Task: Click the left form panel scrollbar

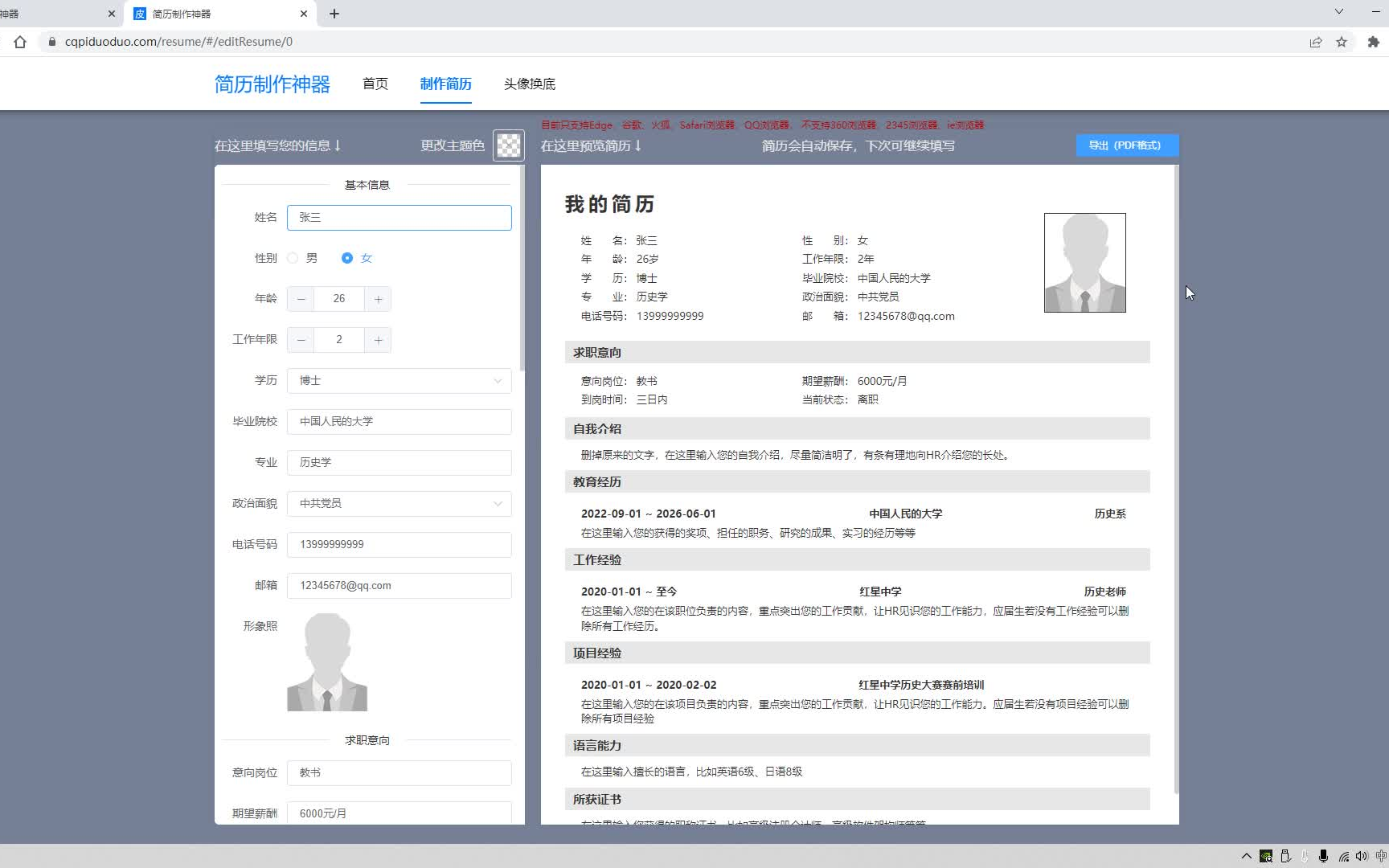Action: point(522,268)
